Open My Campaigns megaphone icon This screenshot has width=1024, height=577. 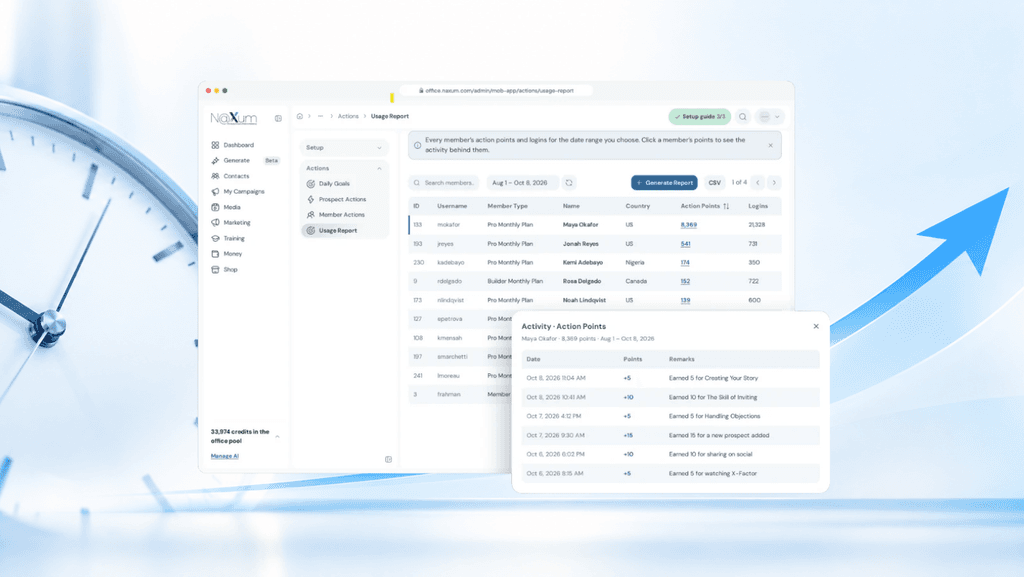(x=215, y=192)
